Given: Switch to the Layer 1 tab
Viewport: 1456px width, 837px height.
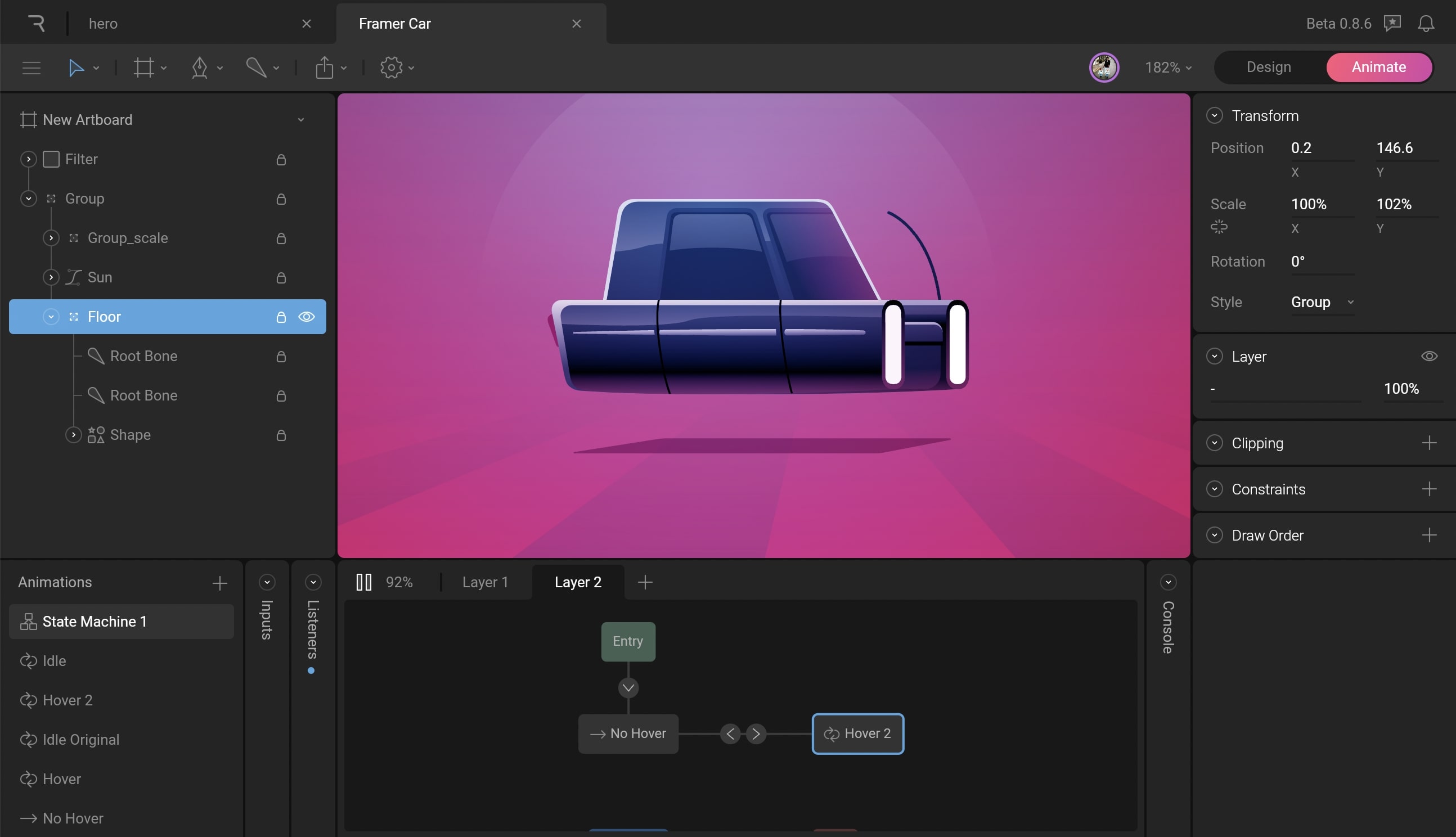Looking at the screenshot, I should click(x=485, y=582).
